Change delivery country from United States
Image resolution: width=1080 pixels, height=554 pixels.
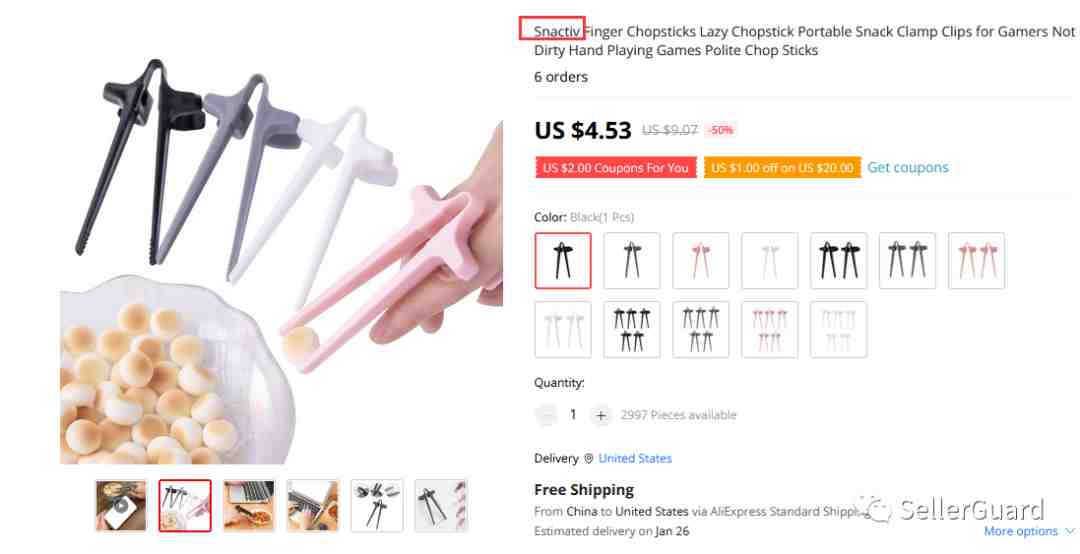635,458
